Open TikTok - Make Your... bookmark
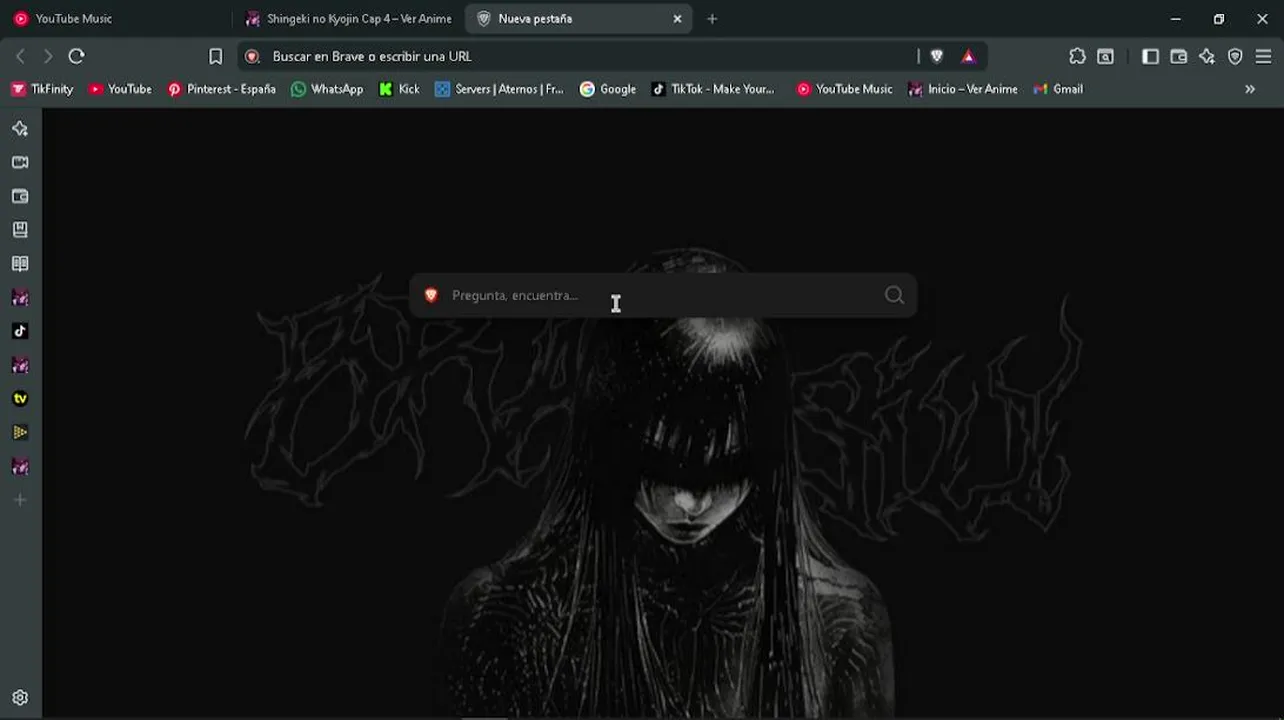This screenshot has width=1284, height=720. pyautogui.click(x=713, y=89)
